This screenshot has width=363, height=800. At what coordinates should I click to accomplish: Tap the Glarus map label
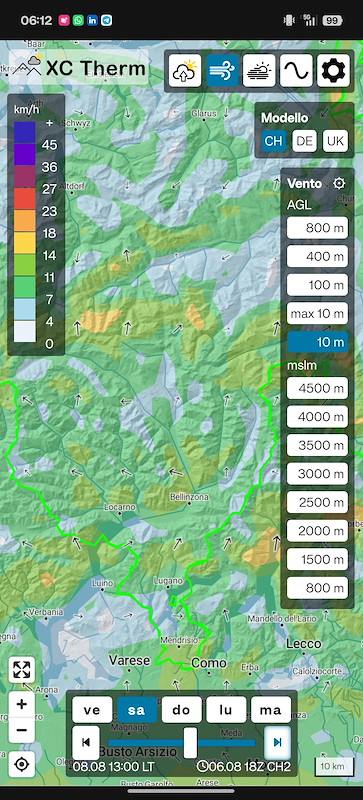click(x=204, y=114)
